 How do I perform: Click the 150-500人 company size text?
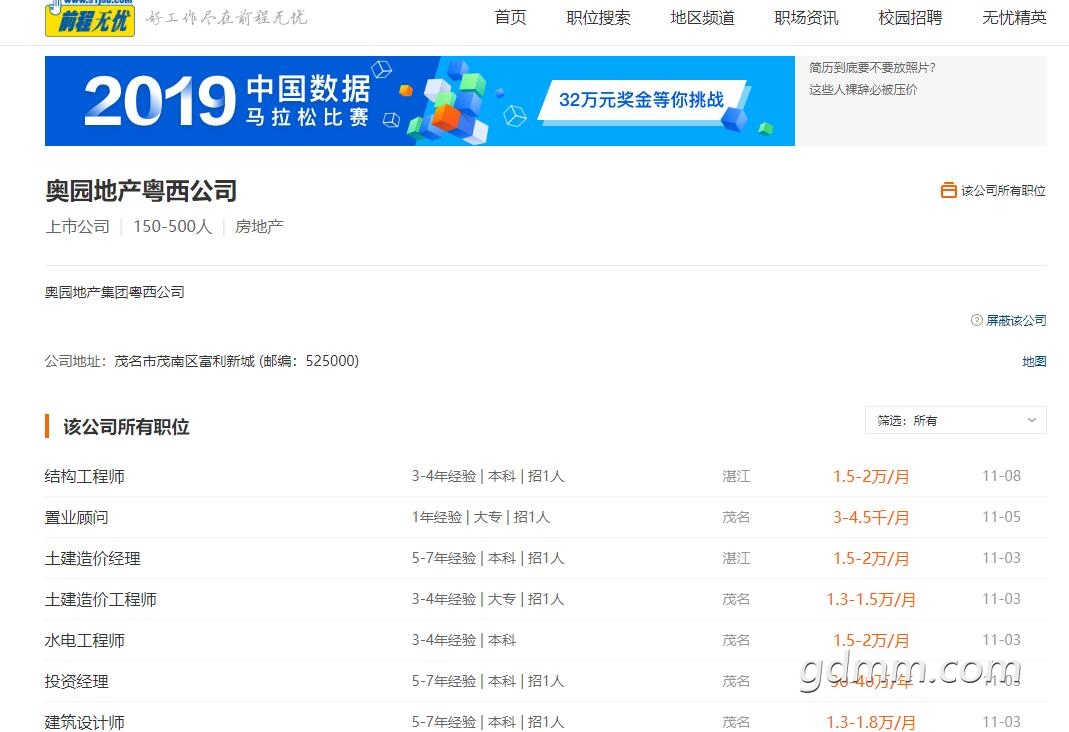coord(172,226)
